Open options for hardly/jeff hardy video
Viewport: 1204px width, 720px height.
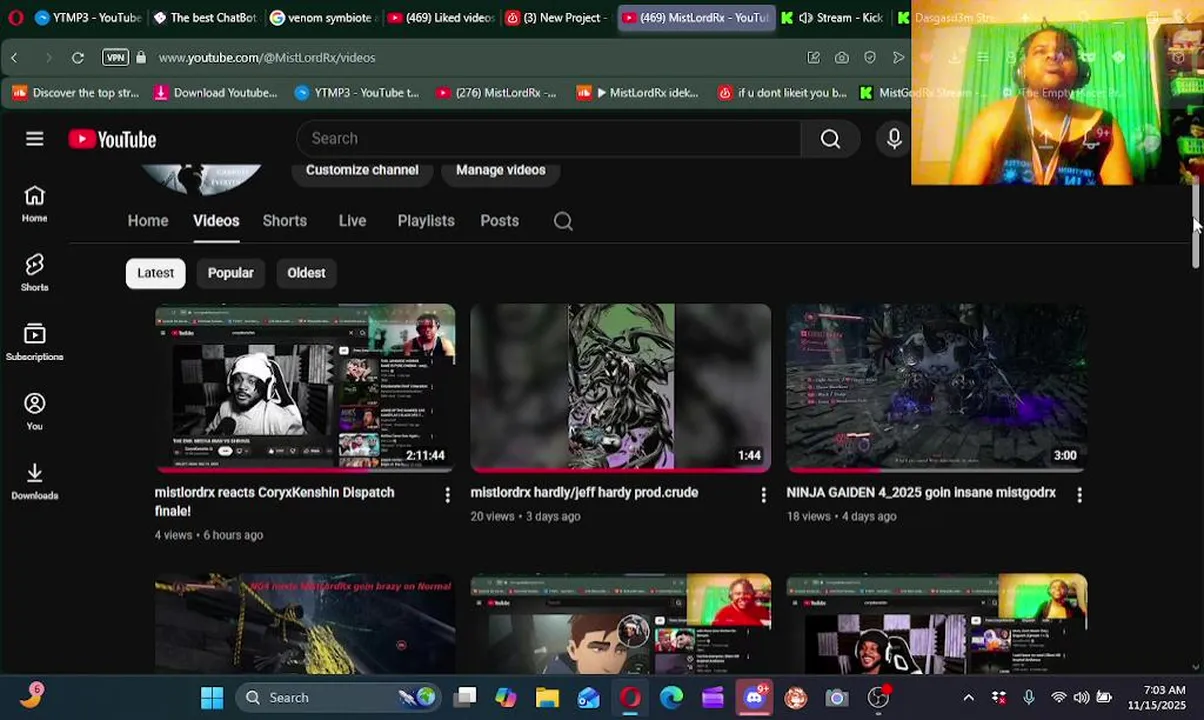(763, 495)
